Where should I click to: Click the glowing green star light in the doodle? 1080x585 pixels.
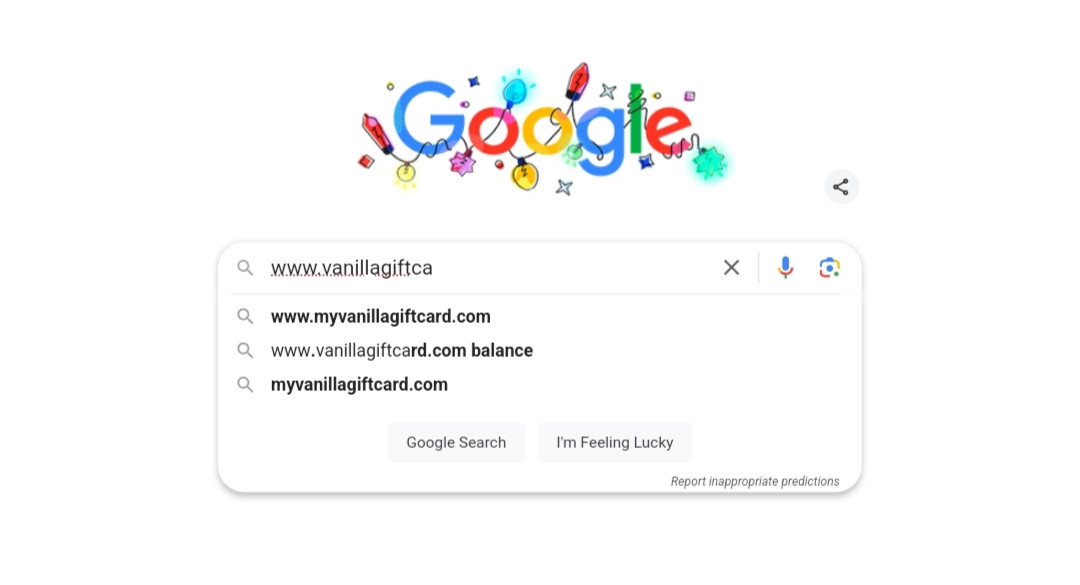point(708,163)
